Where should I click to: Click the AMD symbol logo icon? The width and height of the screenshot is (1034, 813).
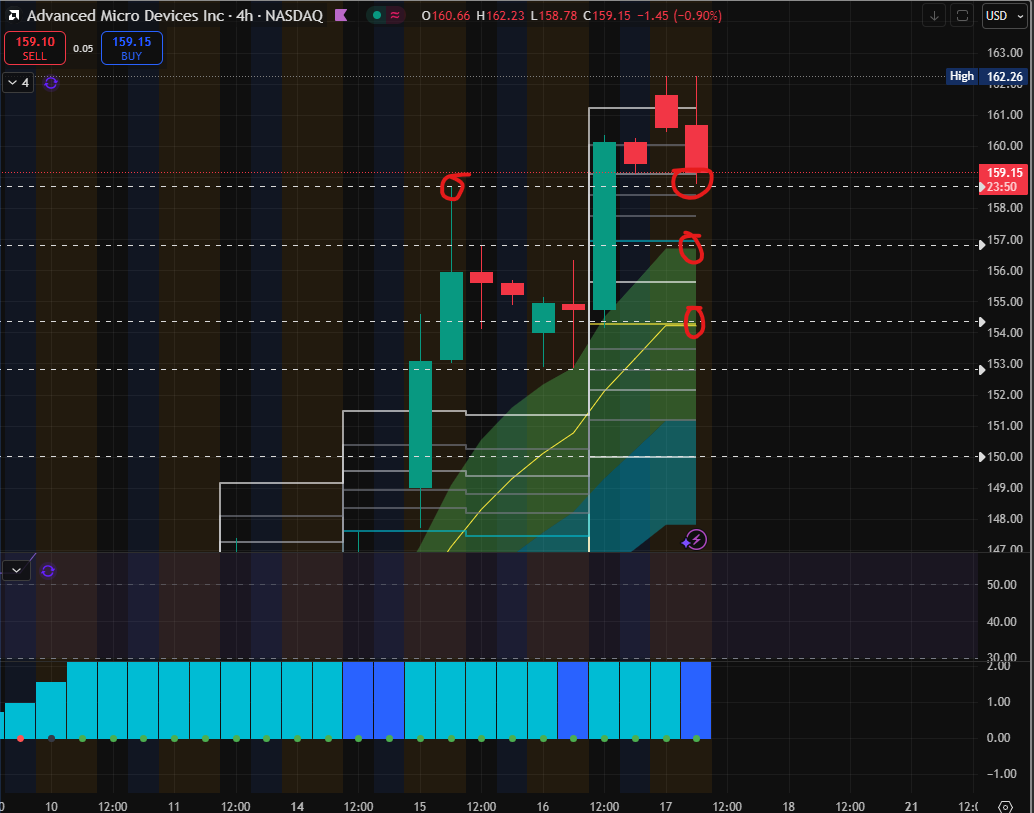(13, 15)
